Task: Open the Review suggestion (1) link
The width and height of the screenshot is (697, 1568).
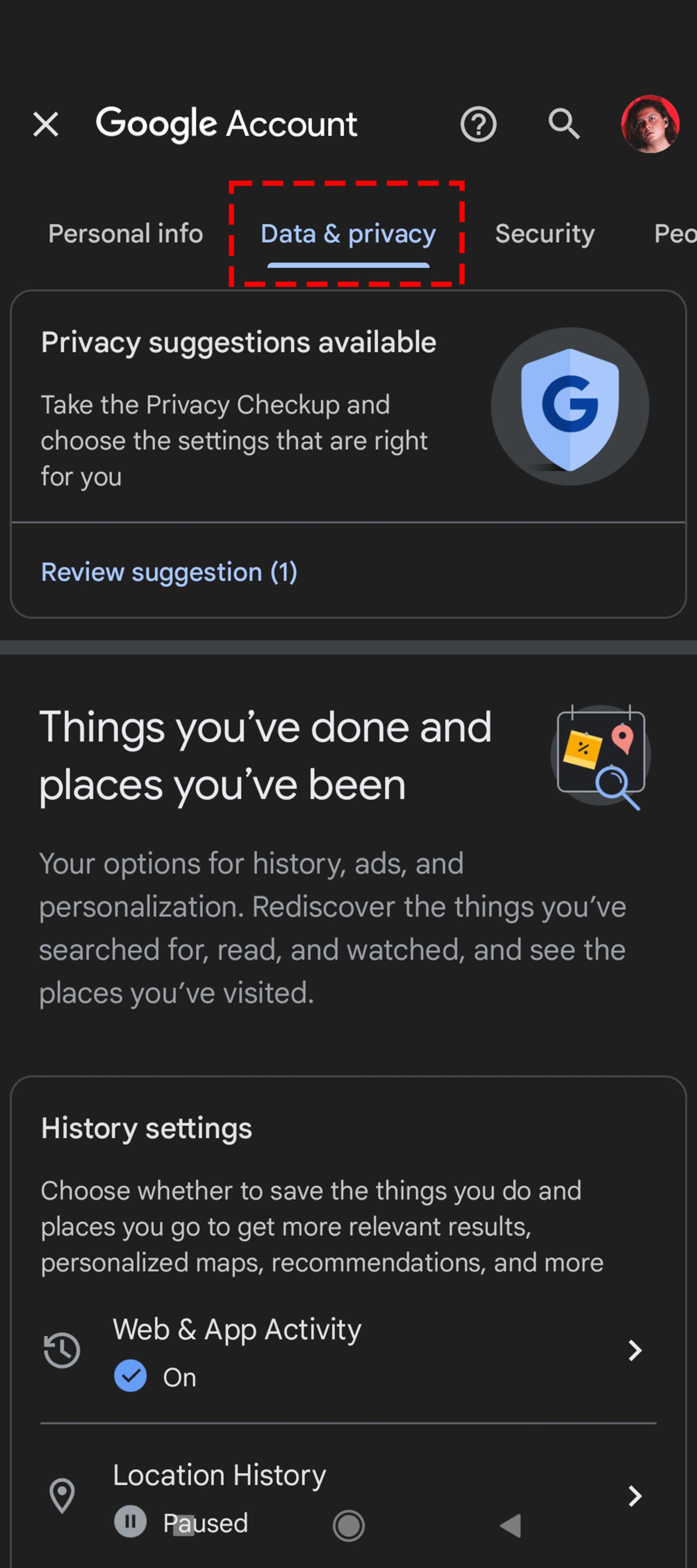Action: click(169, 572)
